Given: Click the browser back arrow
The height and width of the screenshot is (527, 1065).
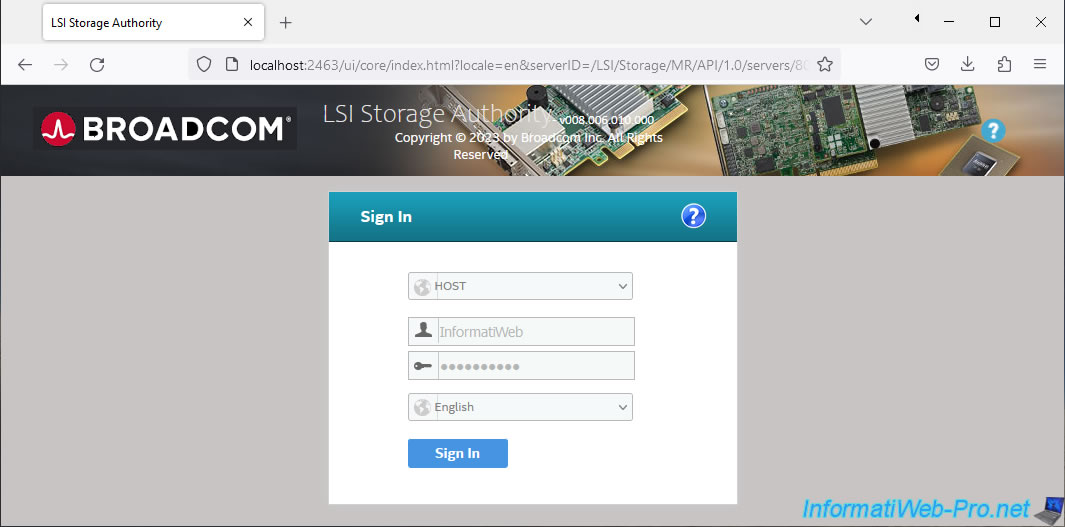Looking at the screenshot, I should click(25, 65).
